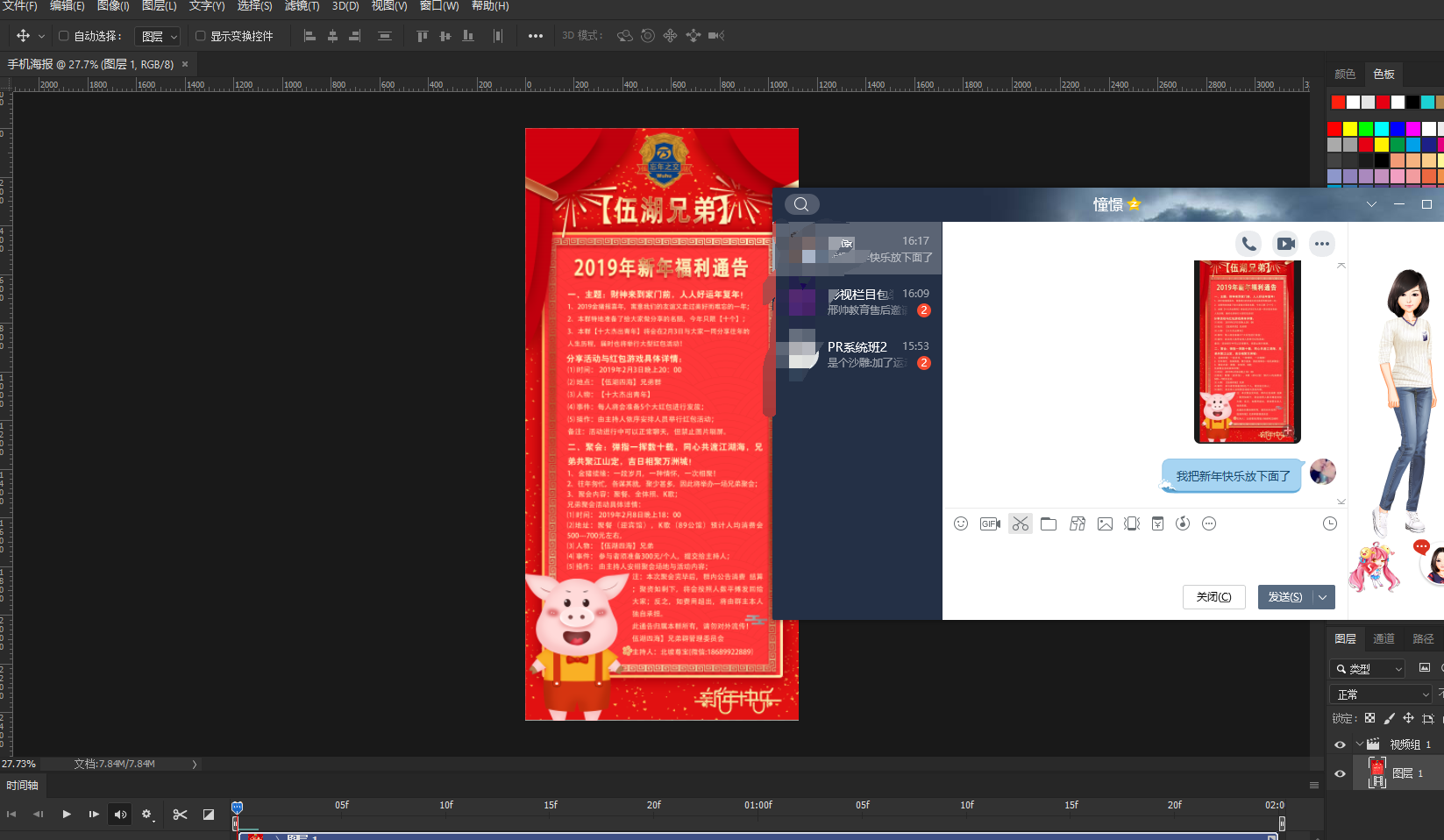Click the lock transparent pixels icon in Layers panel
The width and height of the screenshot is (1444, 840).
[1370, 717]
